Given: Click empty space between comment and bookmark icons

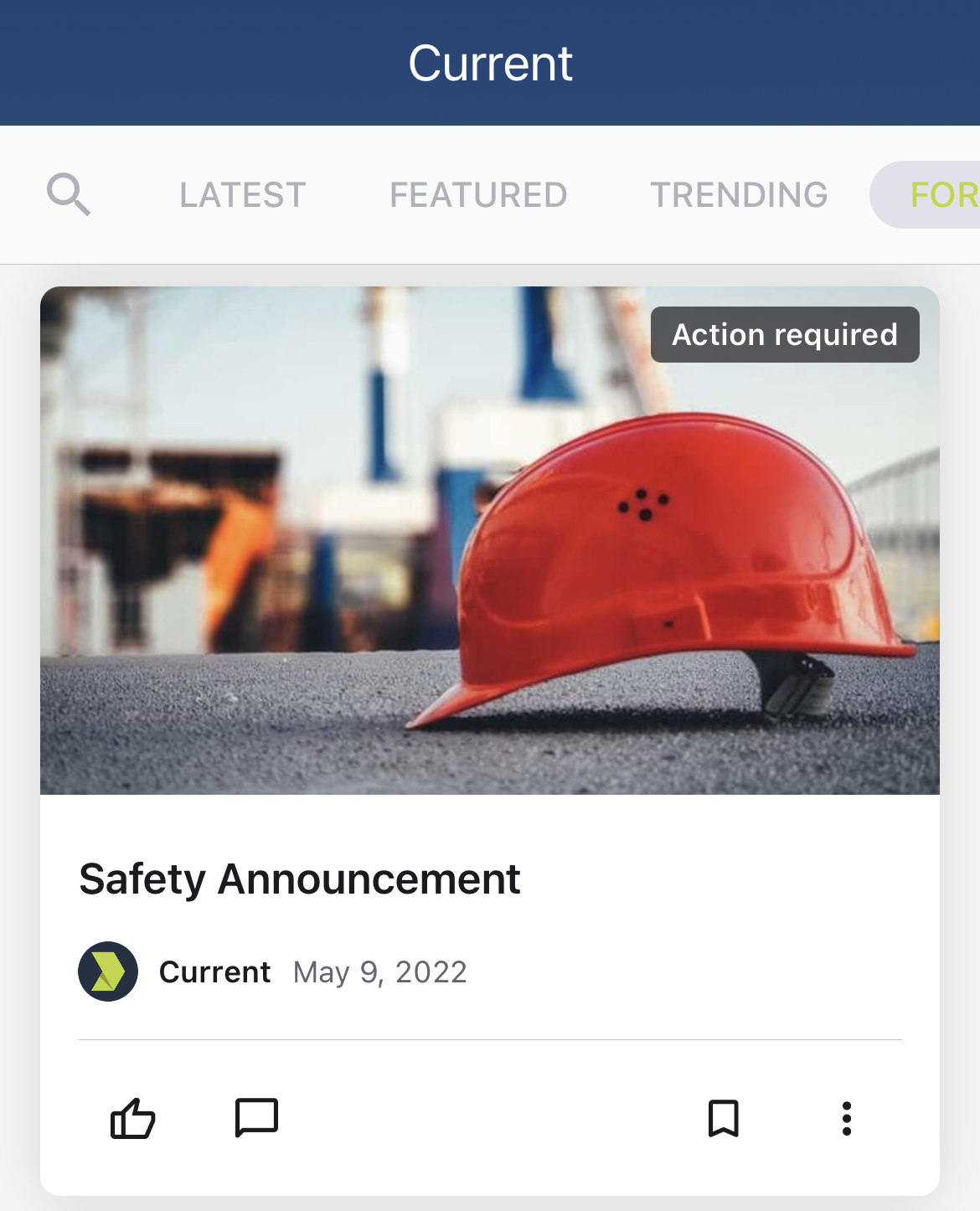Looking at the screenshot, I should pyautogui.click(x=486, y=1118).
